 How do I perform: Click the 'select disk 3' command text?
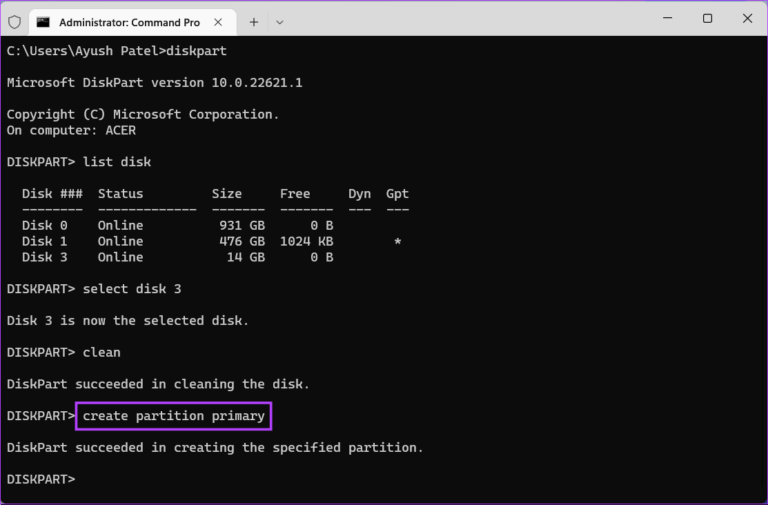132,289
